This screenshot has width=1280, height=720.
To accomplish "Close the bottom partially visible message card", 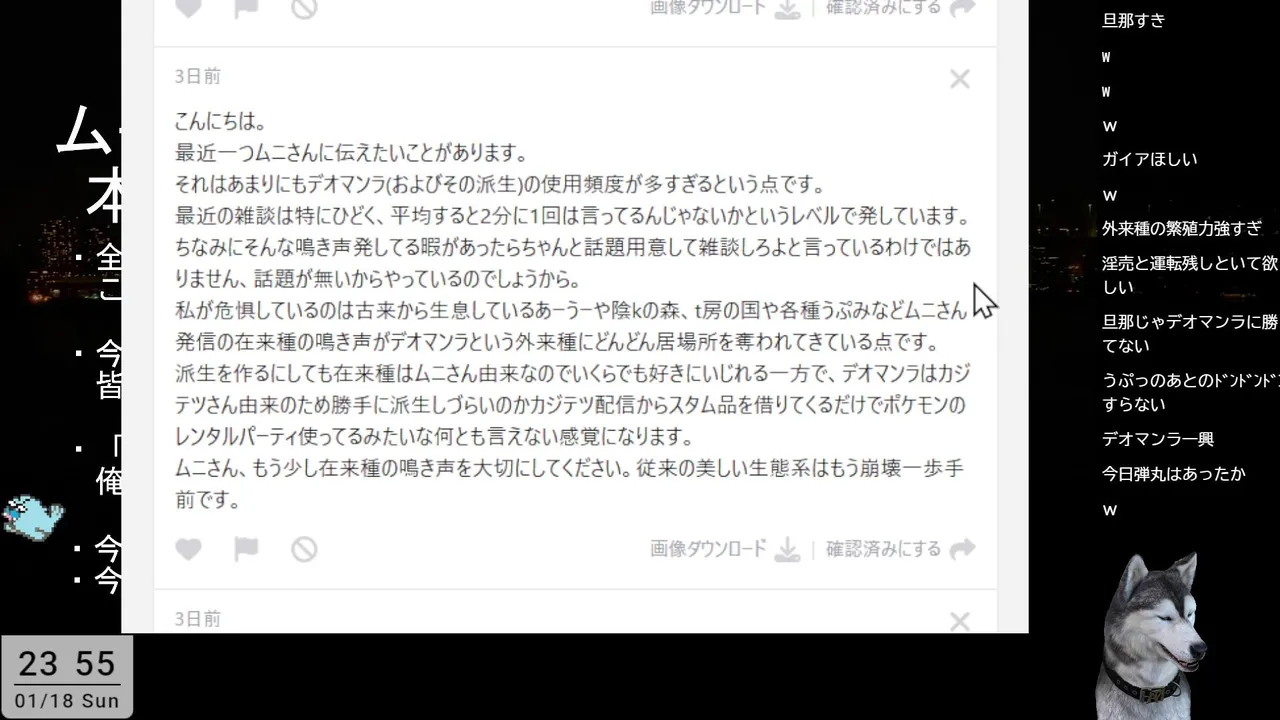I will tap(960, 622).
